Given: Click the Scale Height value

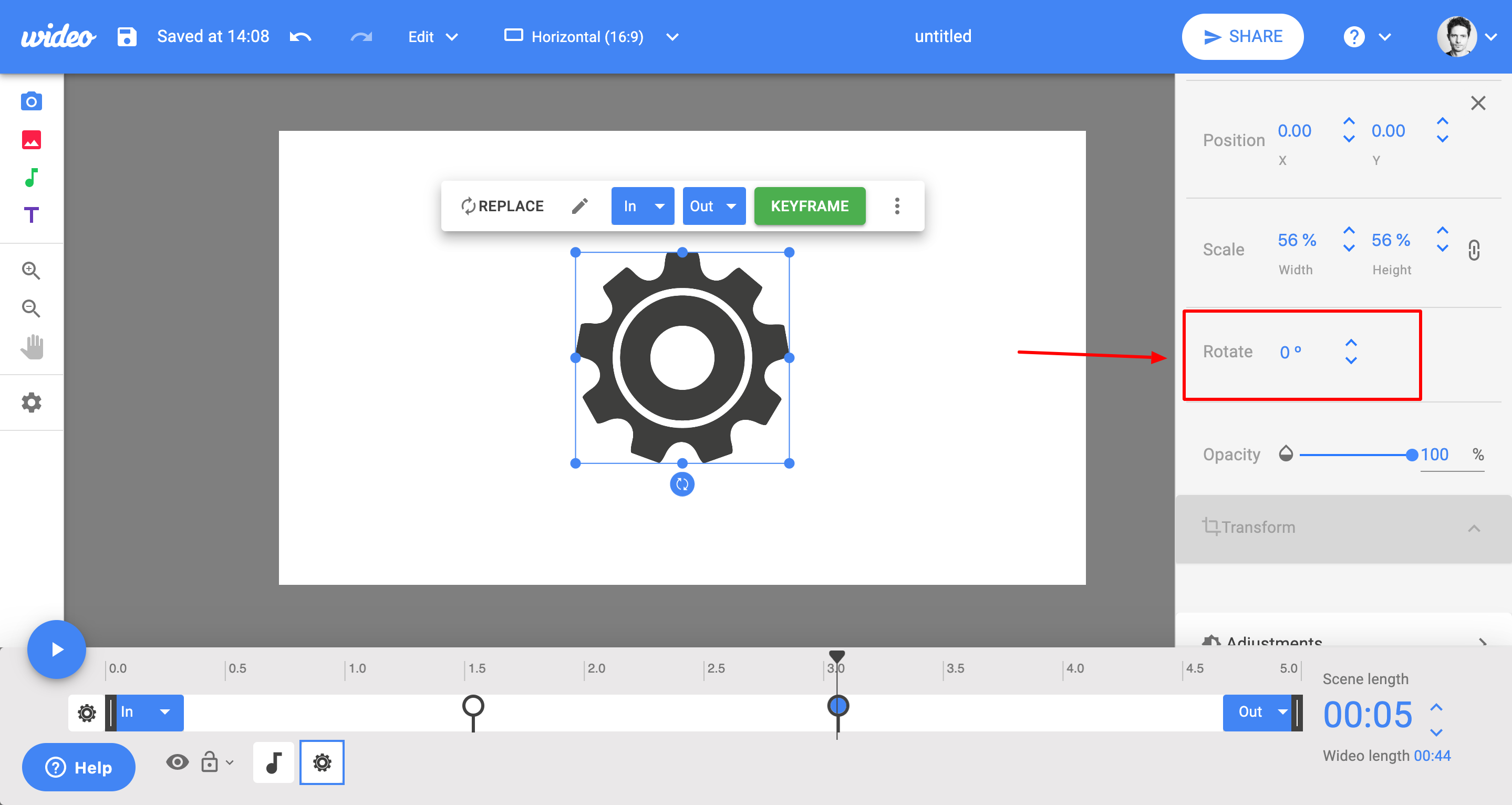Looking at the screenshot, I should click(x=1391, y=240).
